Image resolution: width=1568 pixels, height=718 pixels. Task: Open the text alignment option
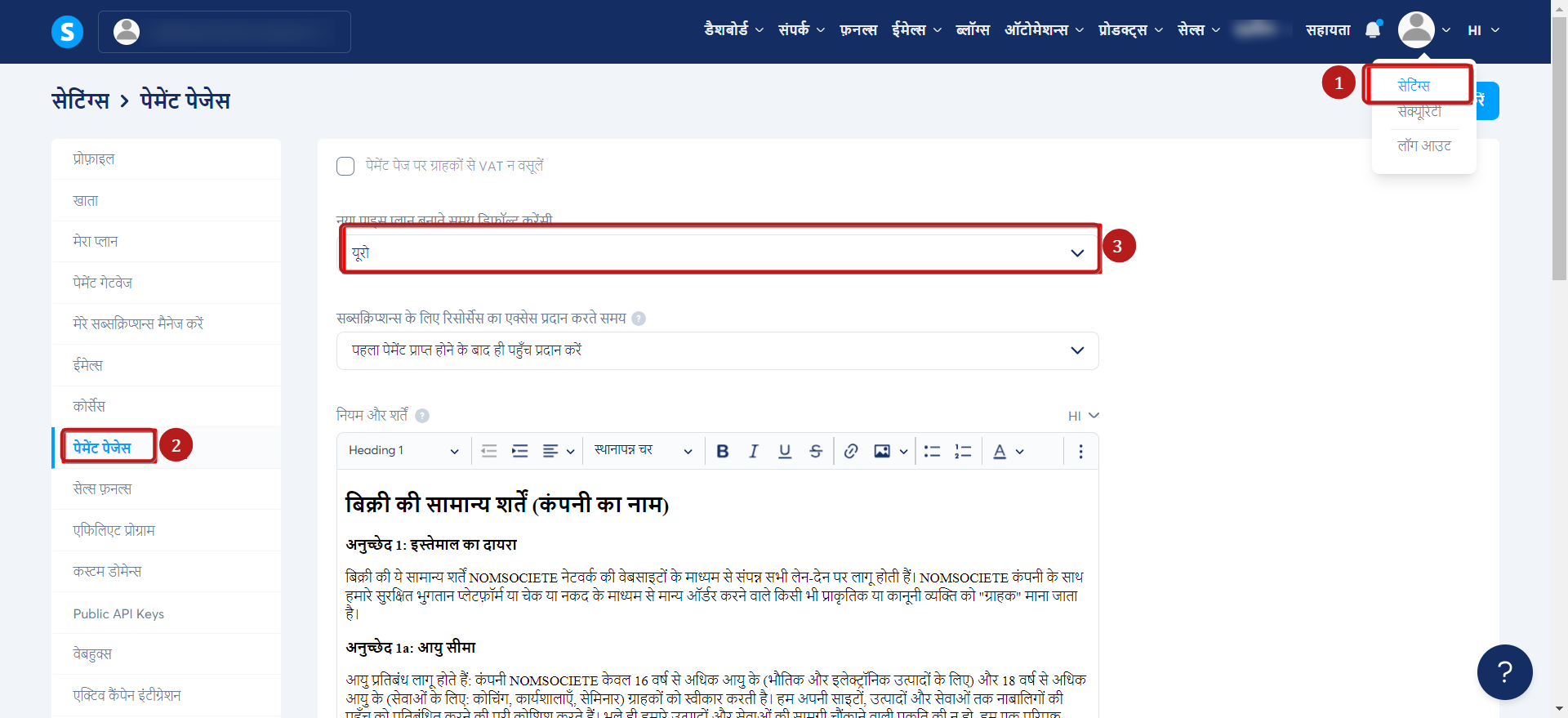pyautogui.click(x=559, y=451)
